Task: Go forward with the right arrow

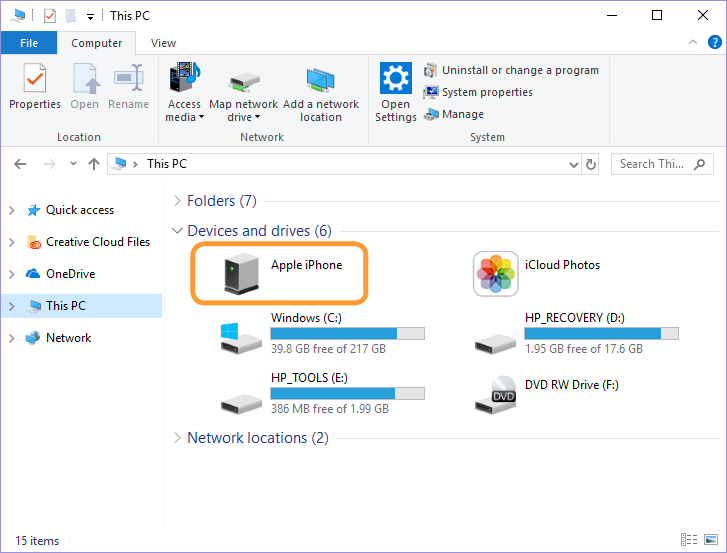Action: point(49,164)
